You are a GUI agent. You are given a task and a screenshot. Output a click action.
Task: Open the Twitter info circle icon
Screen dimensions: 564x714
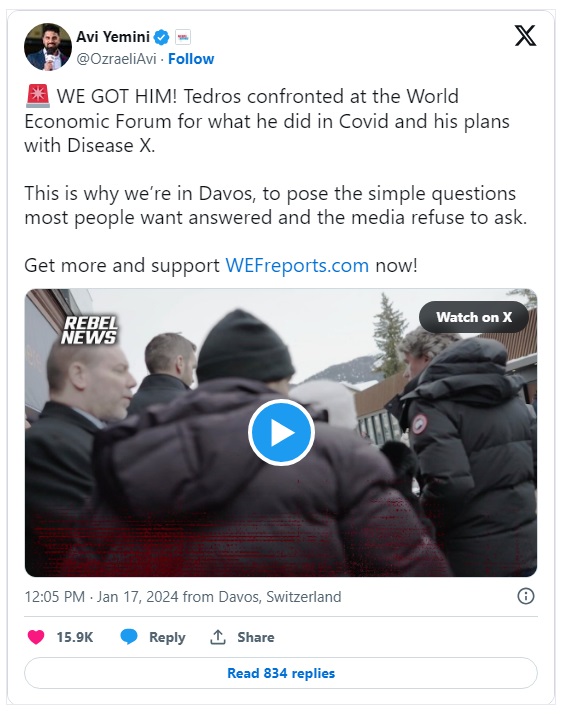click(x=526, y=596)
